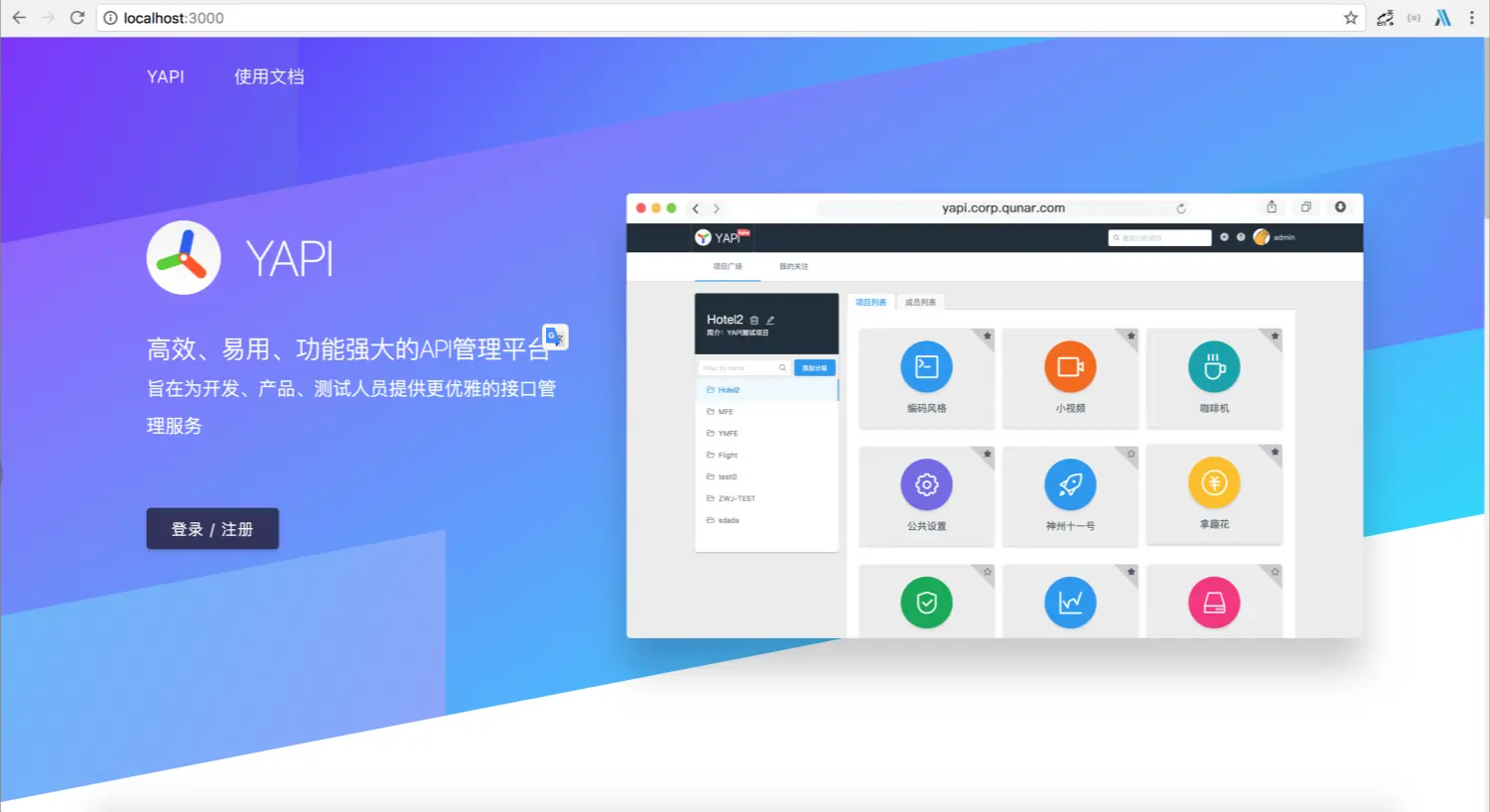Click the 咖啡机 coffee cup icon
Screen dimensions: 1490x812
1214,365
